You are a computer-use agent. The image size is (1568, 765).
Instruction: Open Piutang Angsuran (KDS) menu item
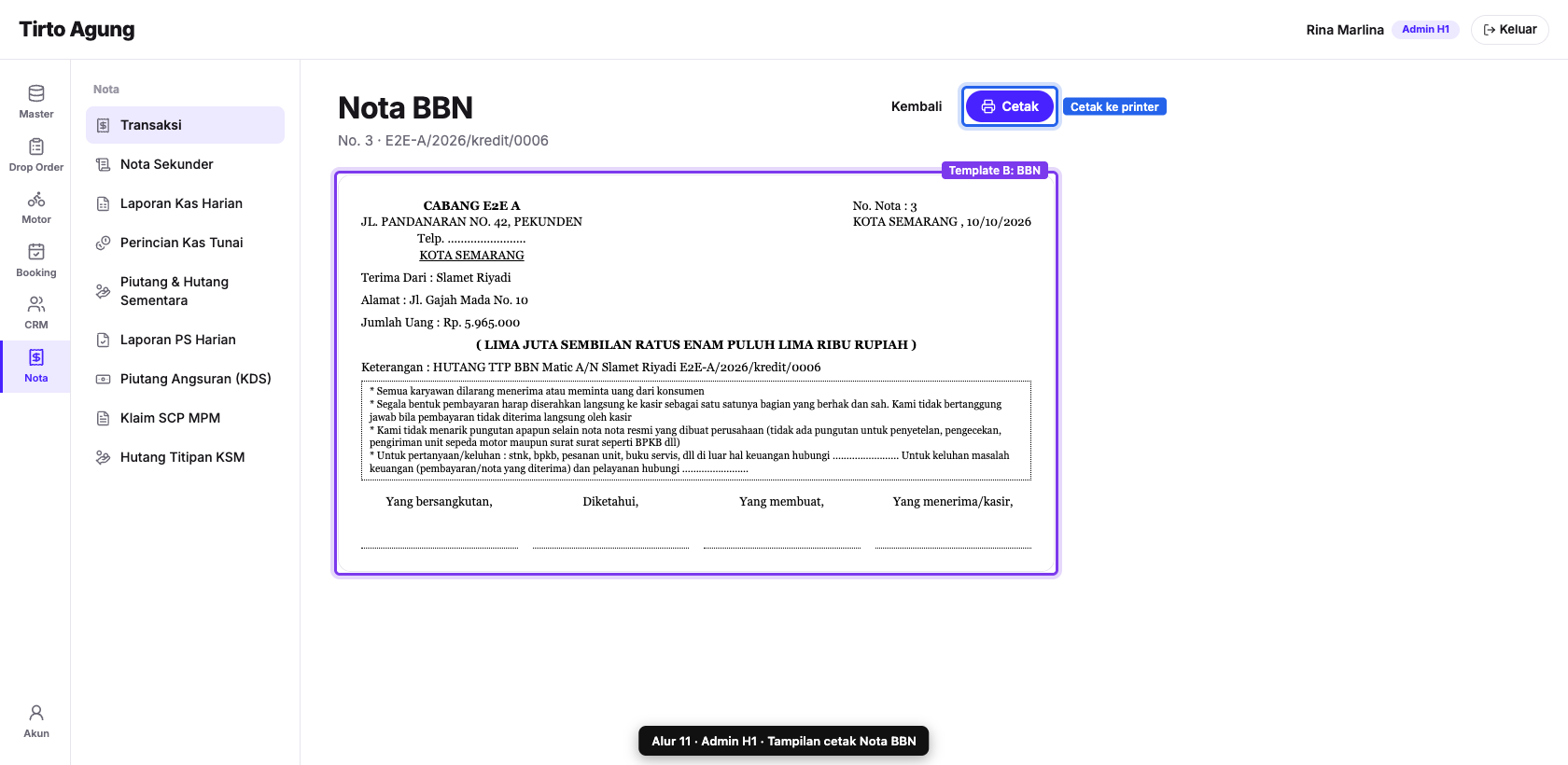point(185,379)
